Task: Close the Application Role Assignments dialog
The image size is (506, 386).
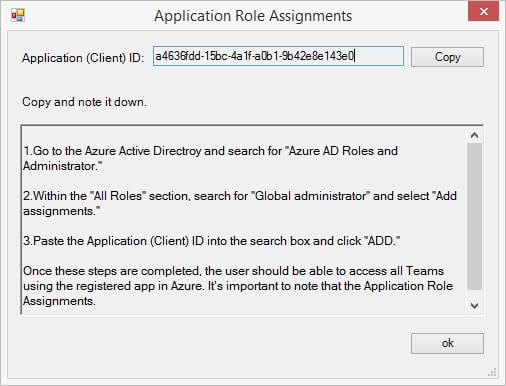Action: click(483, 12)
